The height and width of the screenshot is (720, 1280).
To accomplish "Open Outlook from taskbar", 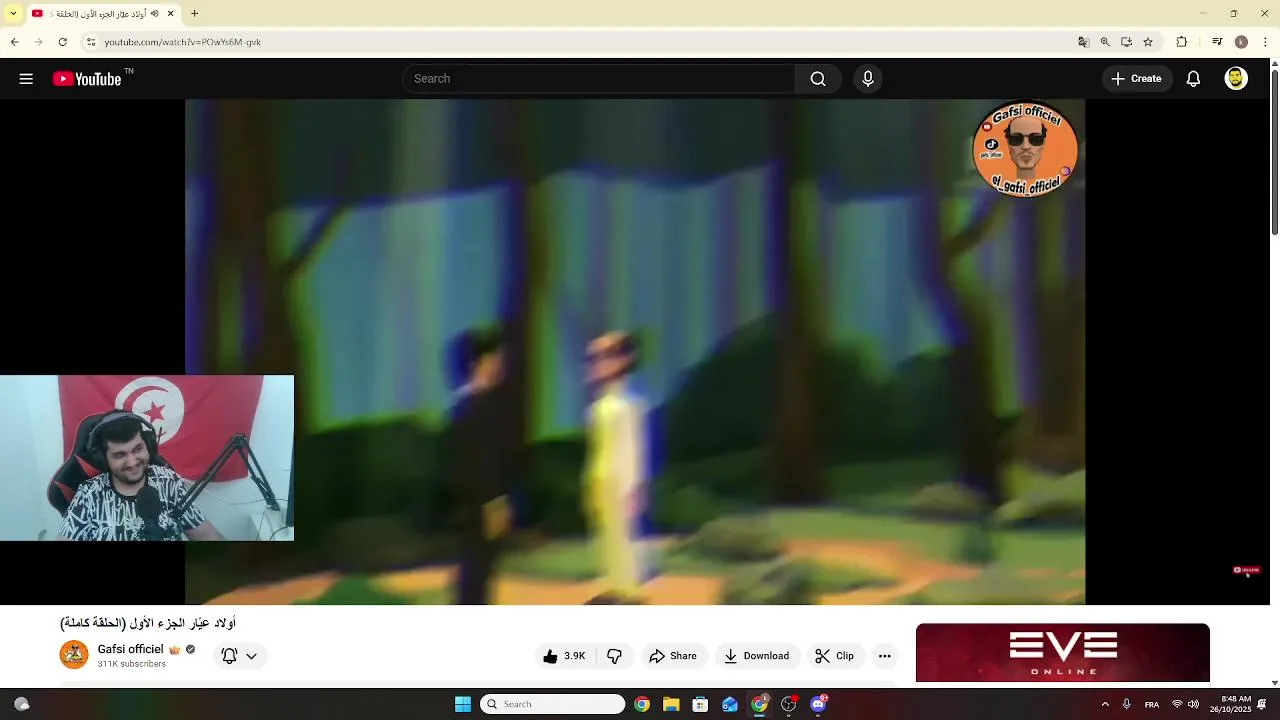I will 730,704.
